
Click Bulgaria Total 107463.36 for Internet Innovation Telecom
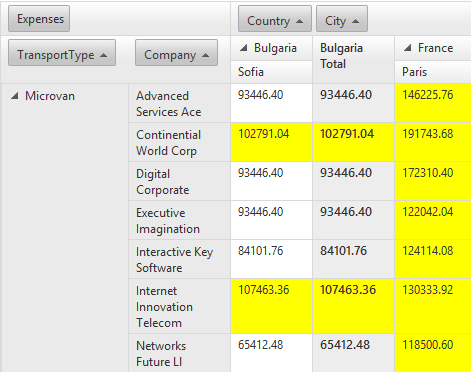[353, 306]
